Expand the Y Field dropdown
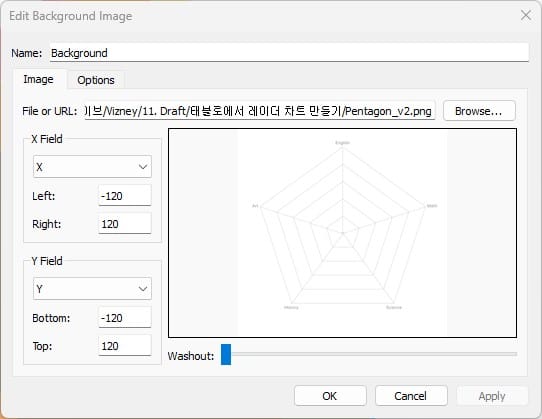542x419 pixels. click(92, 289)
